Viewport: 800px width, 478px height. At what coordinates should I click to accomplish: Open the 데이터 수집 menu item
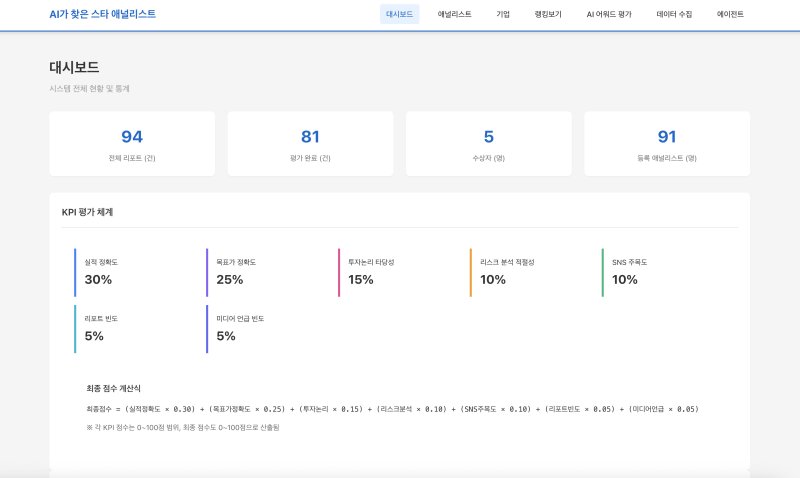(x=674, y=15)
